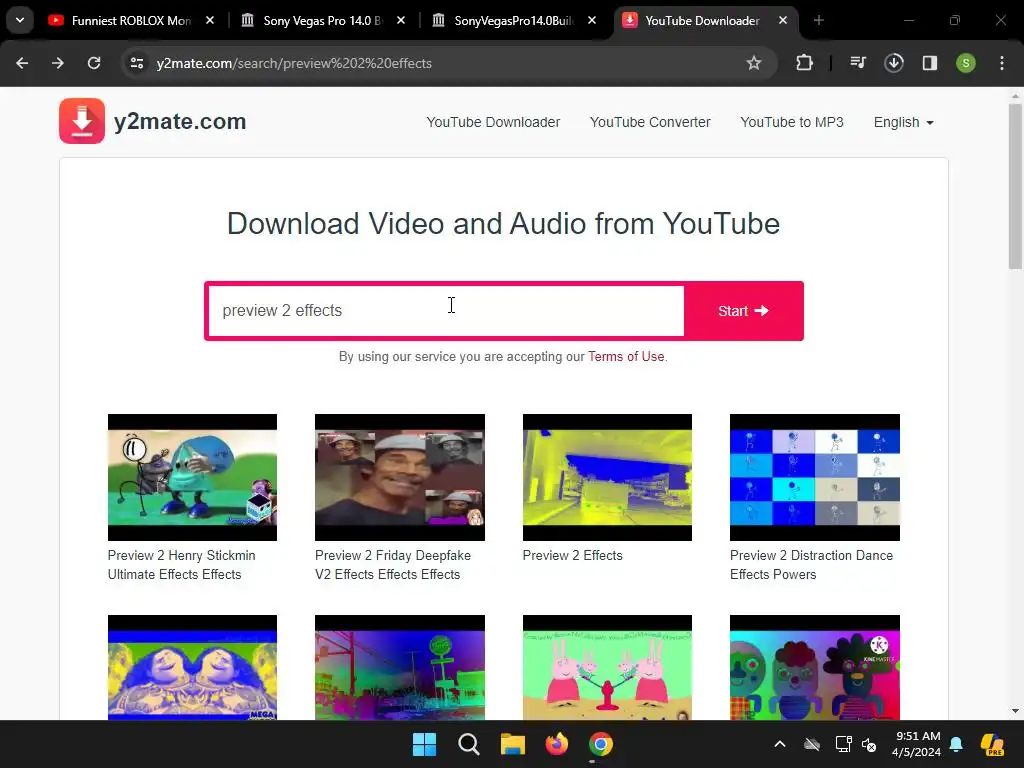Reload the y2mate page
This screenshot has height=768, width=1024.
point(94,63)
